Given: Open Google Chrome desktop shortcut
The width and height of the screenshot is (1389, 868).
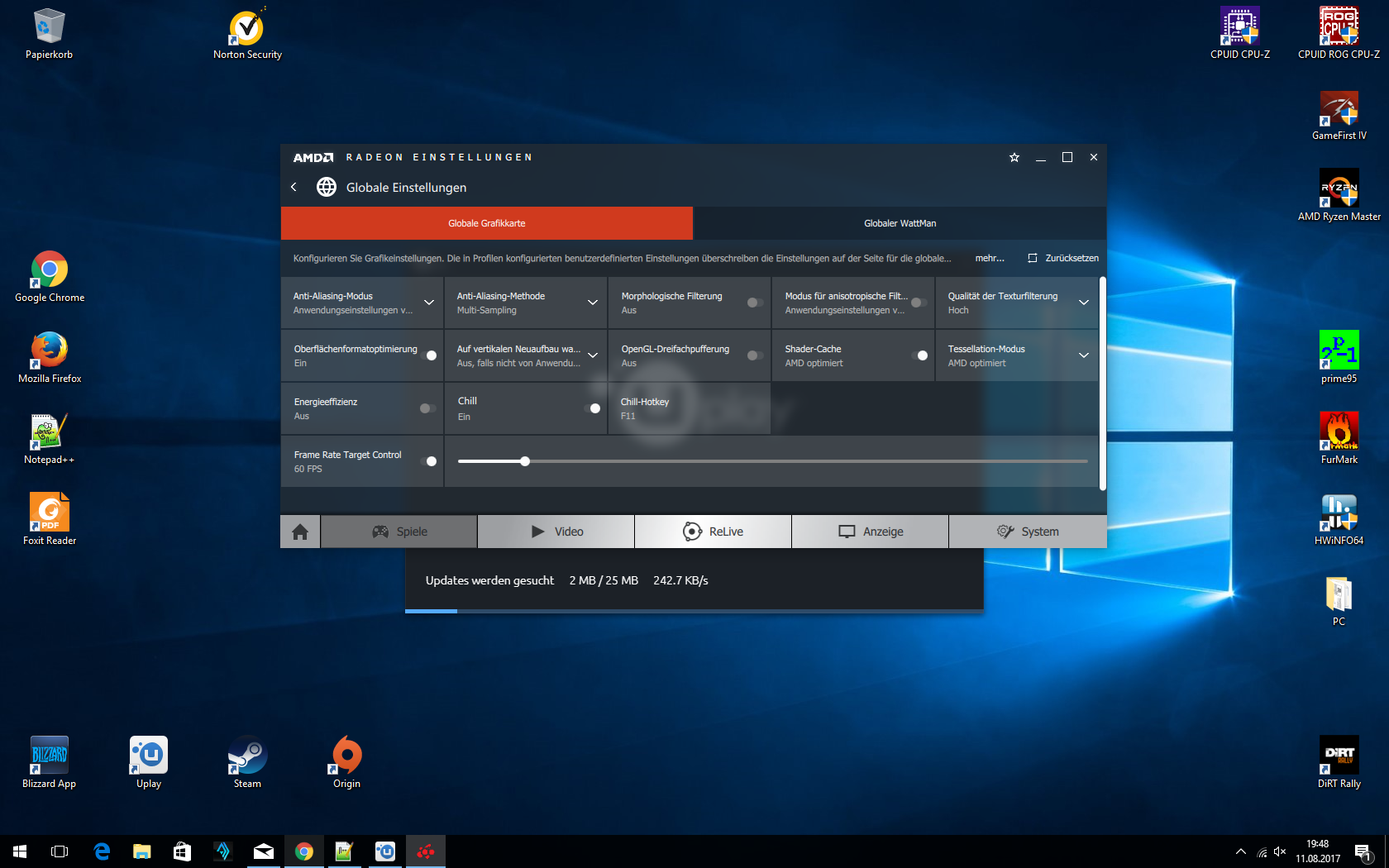Looking at the screenshot, I should 50,278.
